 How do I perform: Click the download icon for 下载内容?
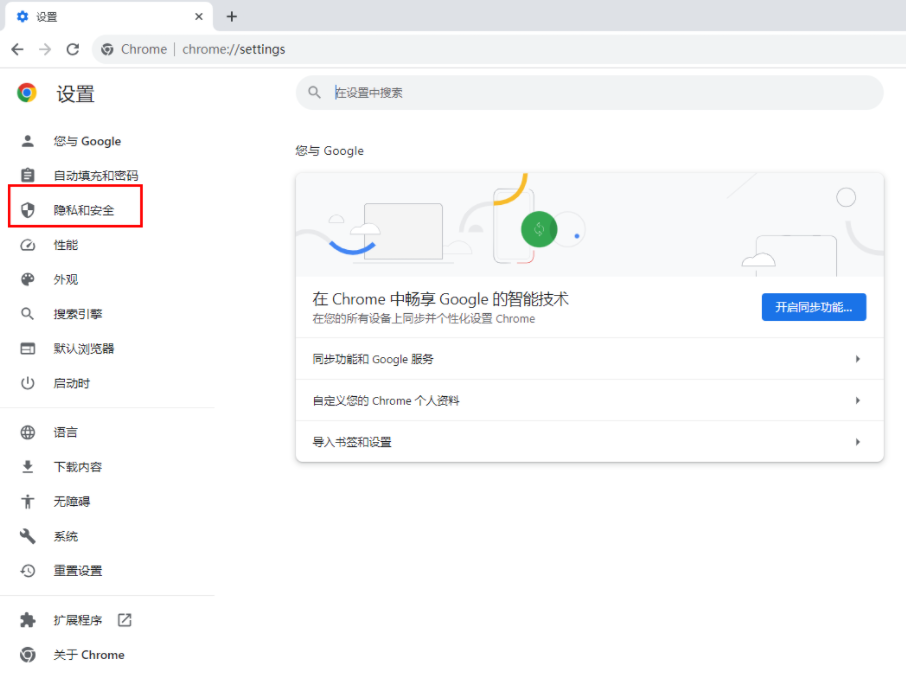coord(28,467)
